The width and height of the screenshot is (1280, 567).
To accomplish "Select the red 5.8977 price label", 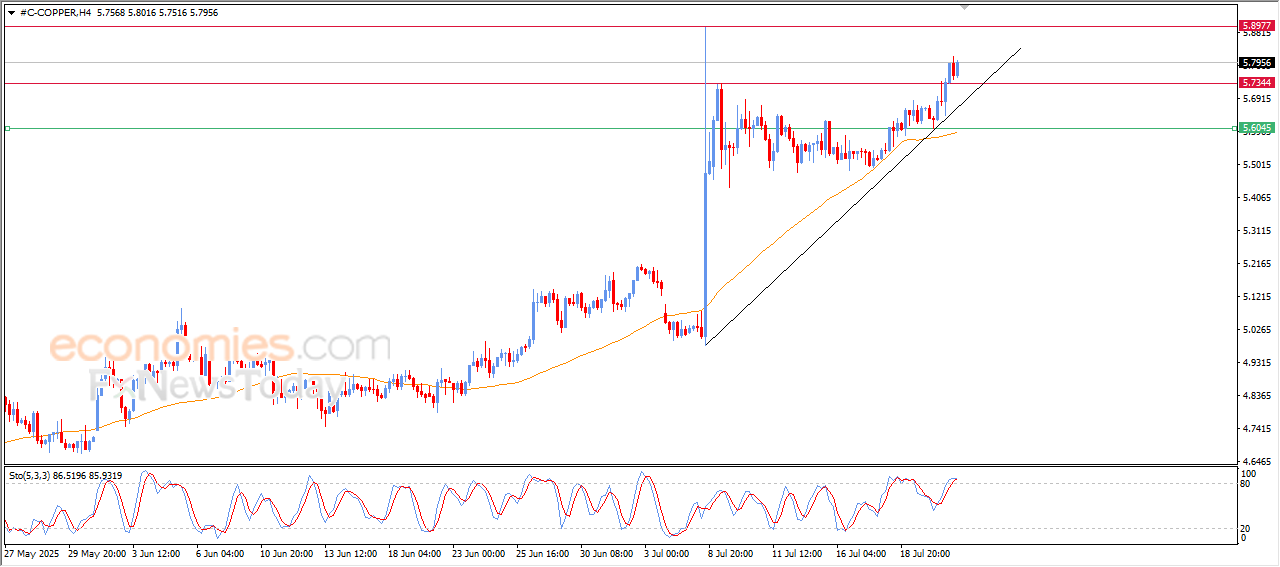I will click(x=1255, y=26).
